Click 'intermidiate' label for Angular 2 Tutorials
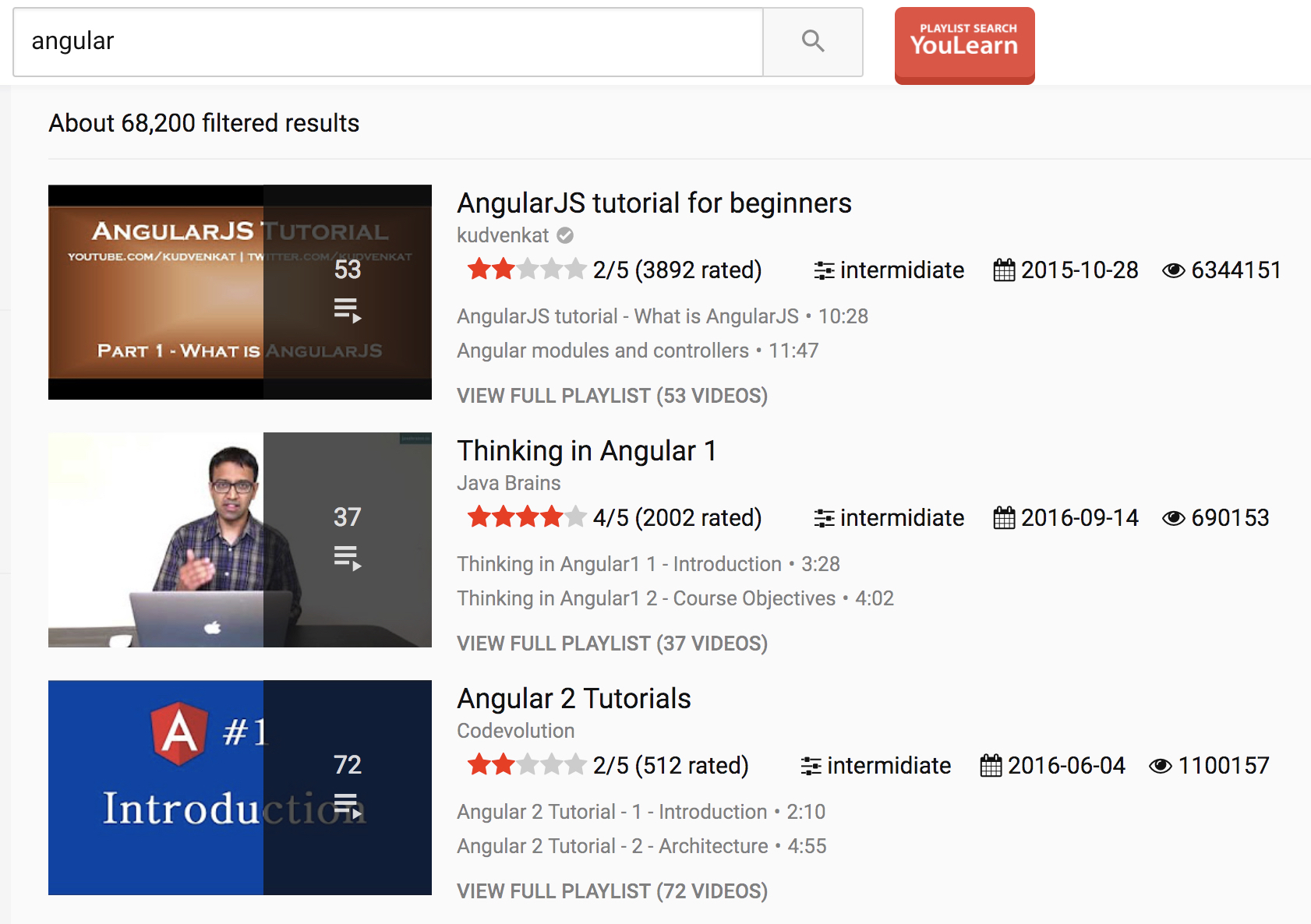 [889, 765]
